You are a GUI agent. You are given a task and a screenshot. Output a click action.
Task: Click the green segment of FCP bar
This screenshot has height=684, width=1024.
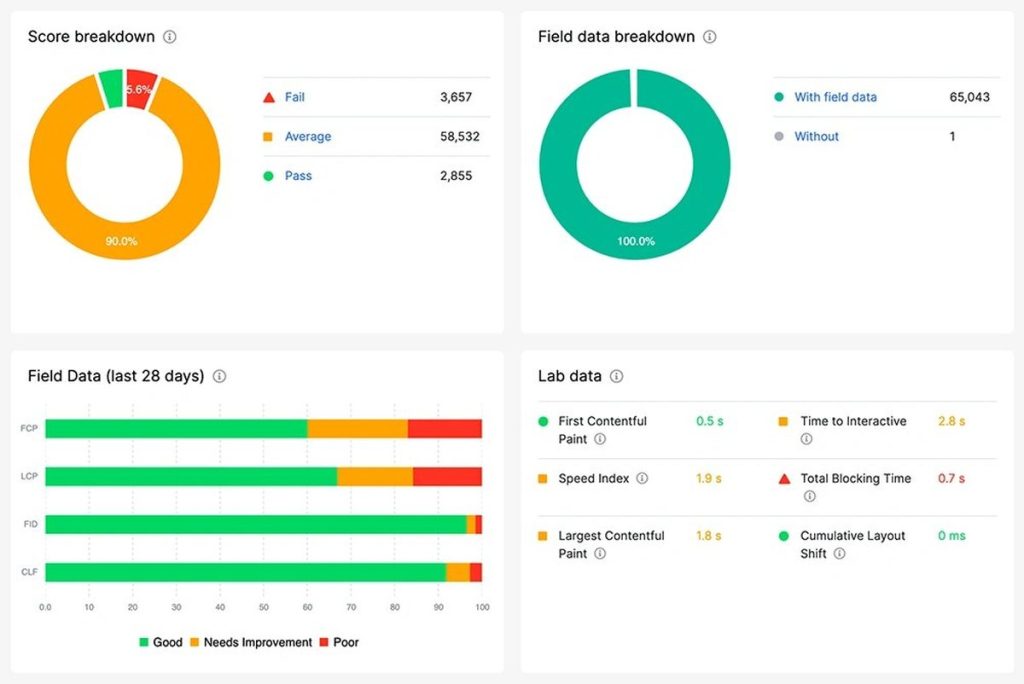(x=175, y=429)
